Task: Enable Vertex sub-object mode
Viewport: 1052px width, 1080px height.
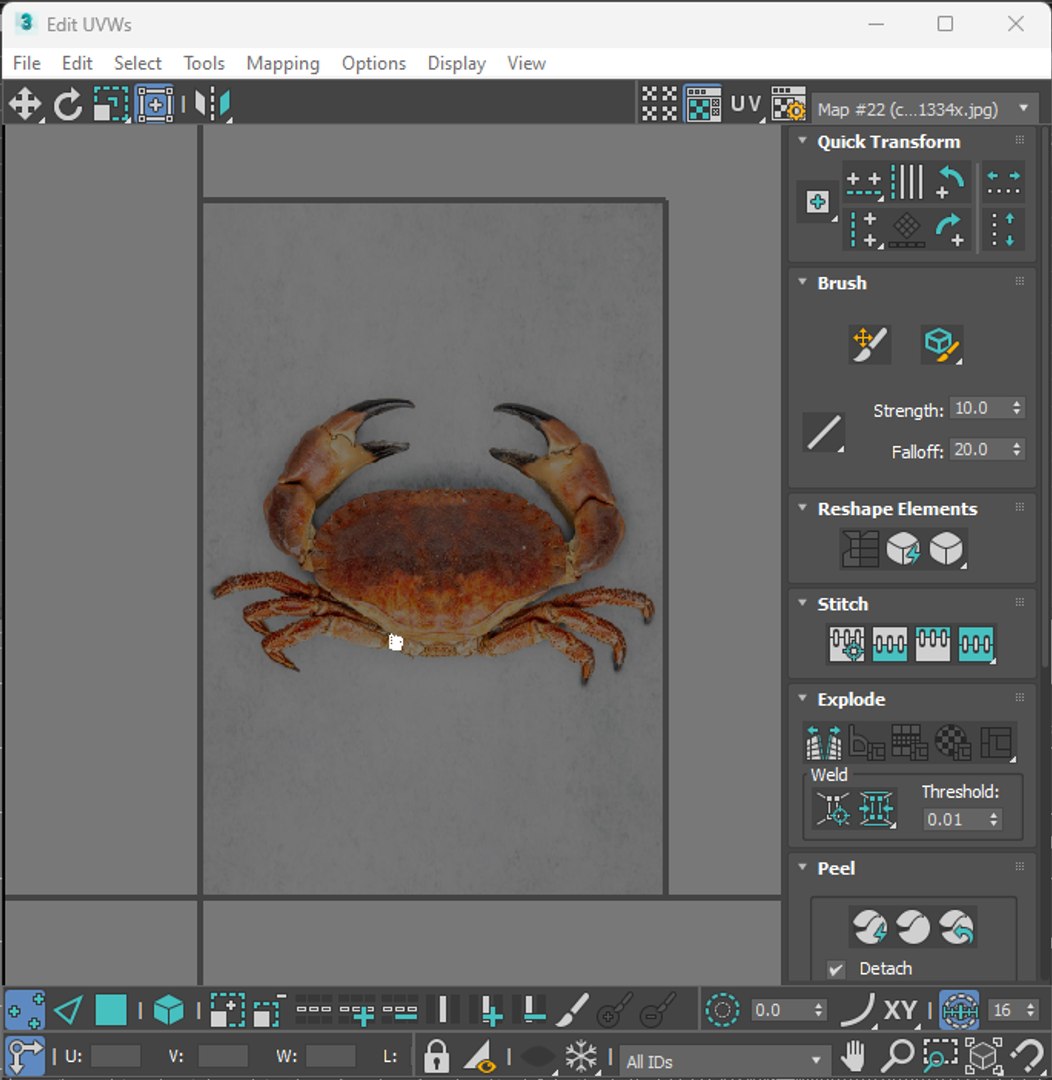Action: [x=25, y=1010]
